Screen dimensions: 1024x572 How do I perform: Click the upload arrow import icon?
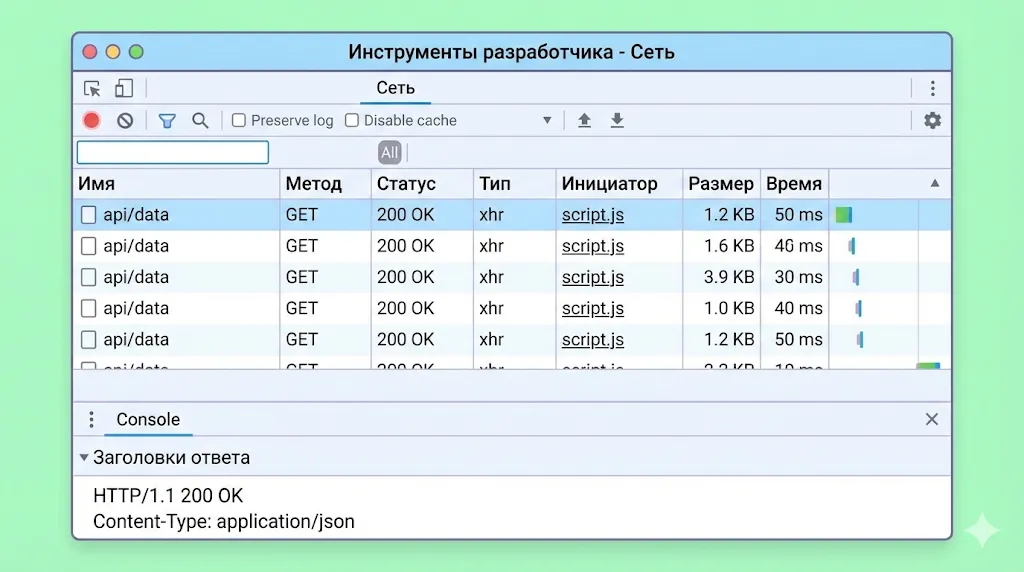(584, 120)
